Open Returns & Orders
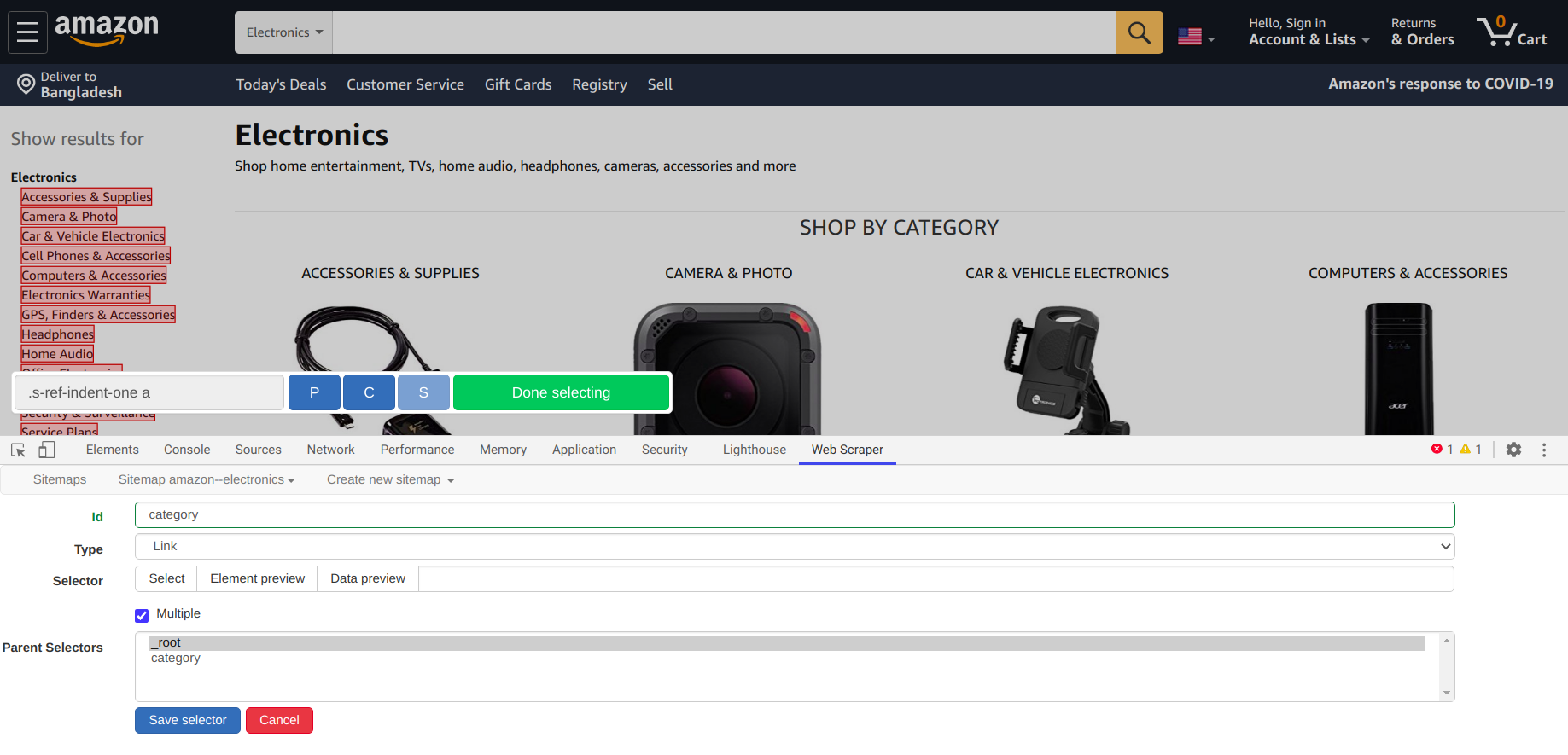The image size is (1568, 755). 1423,32
